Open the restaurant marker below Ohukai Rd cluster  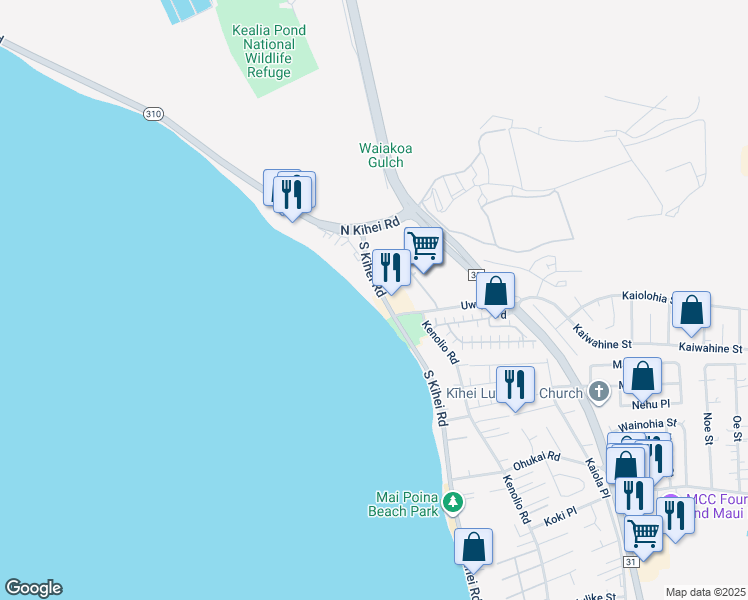click(634, 496)
